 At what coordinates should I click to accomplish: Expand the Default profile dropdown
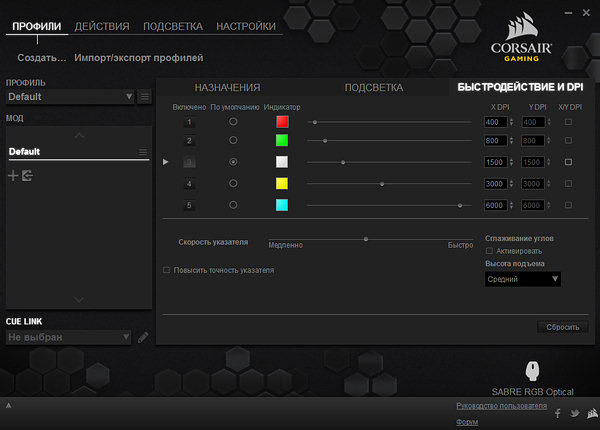click(x=129, y=97)
